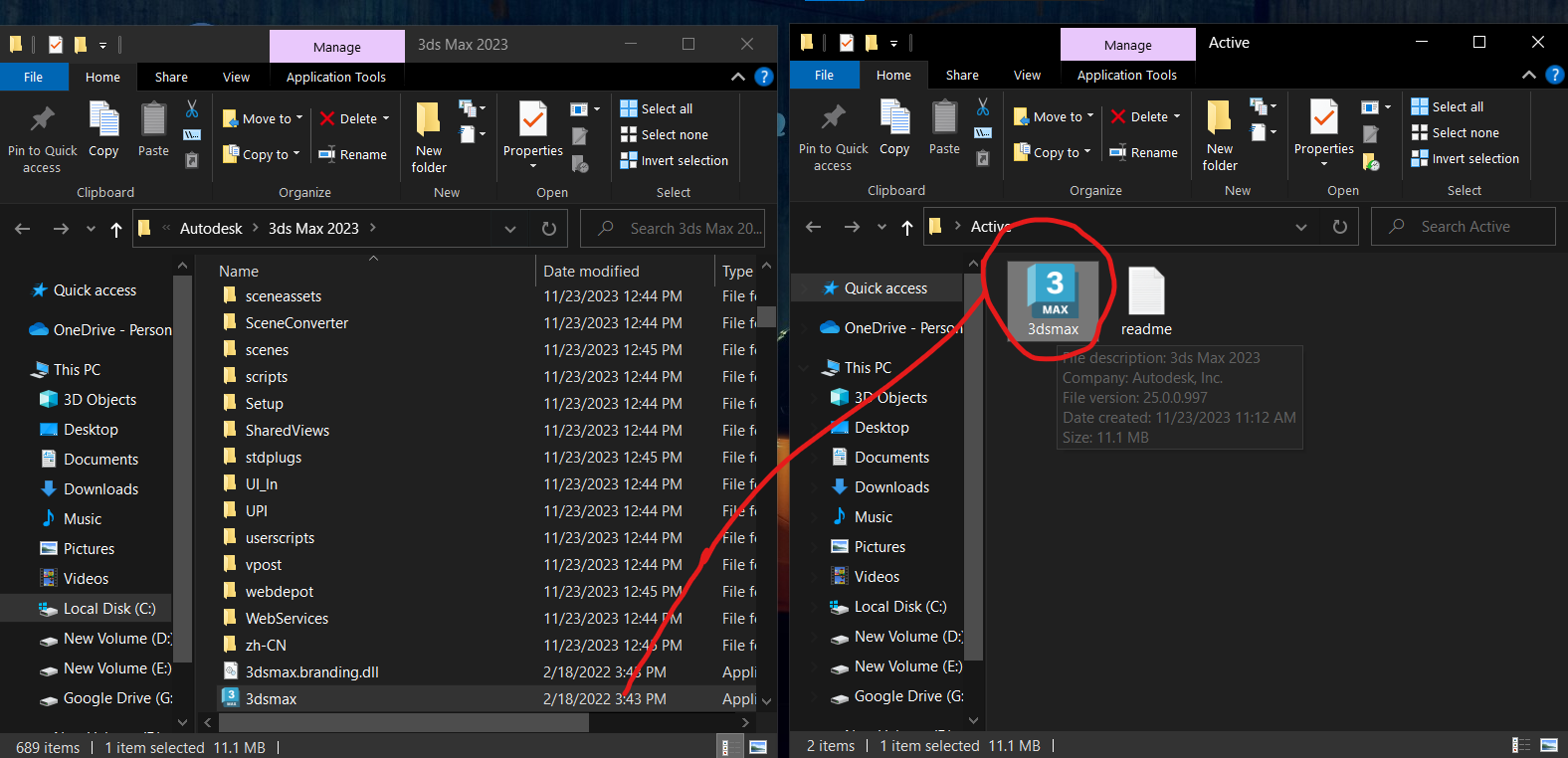Open the Share tab in right window
This screenshot has height=758, width=1568.
click(x=962, y=75)
